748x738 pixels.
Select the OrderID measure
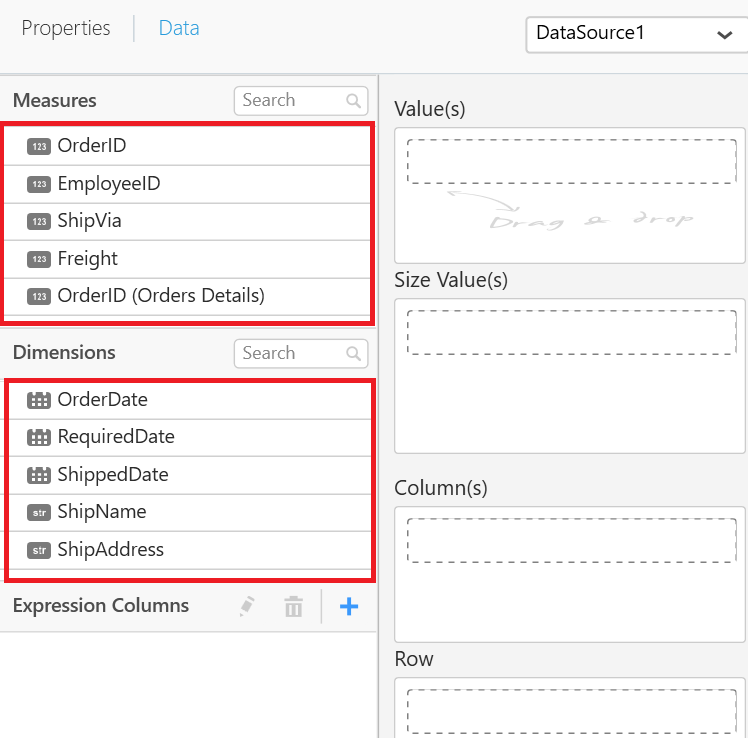click(92, 146)
